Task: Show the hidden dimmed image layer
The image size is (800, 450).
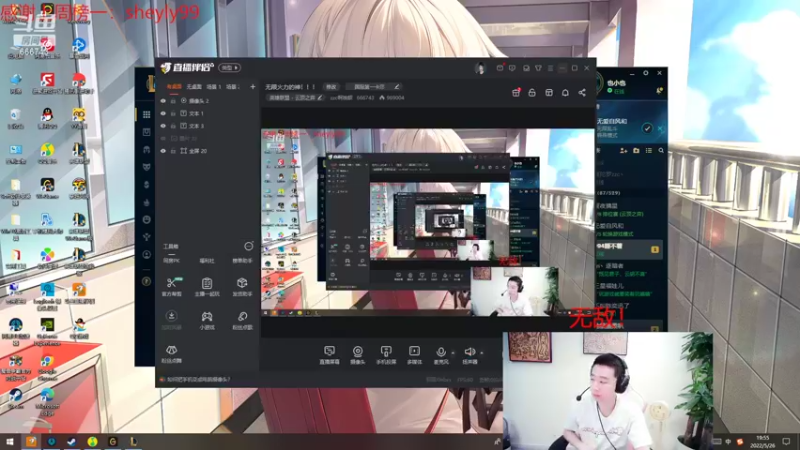Action: [x=163, y=138]
